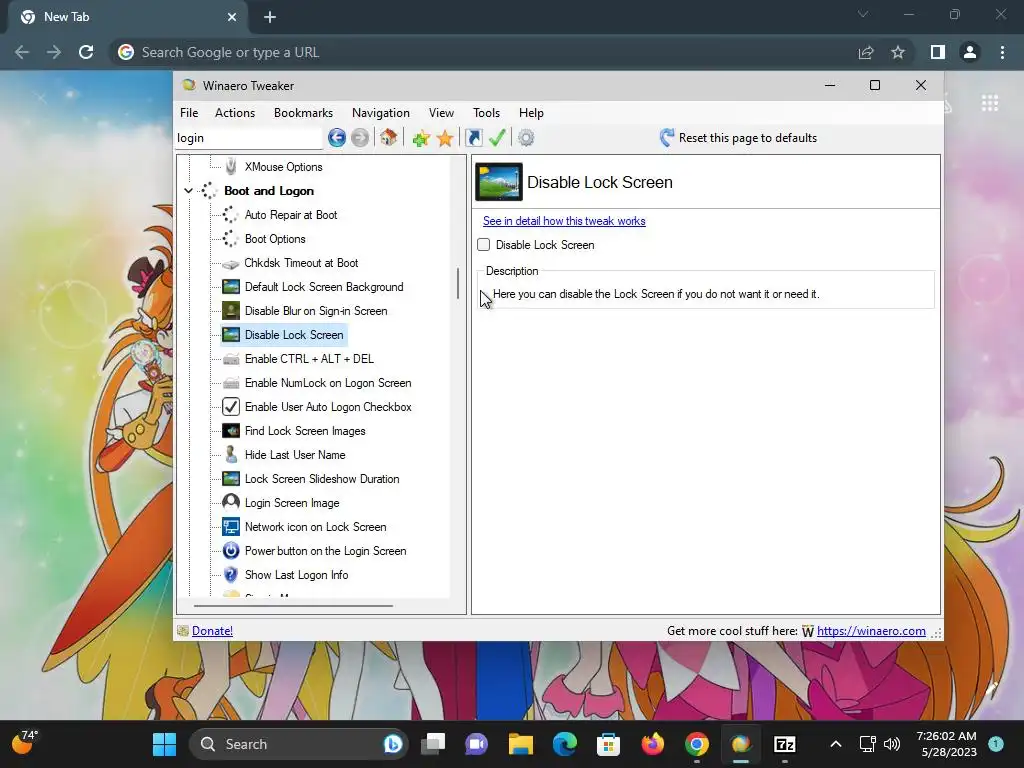The height and width of the screenshot is (768, 1024).
Task: Reload the page in Chrome
Action: pyautogui.click(x=86, y=52)
